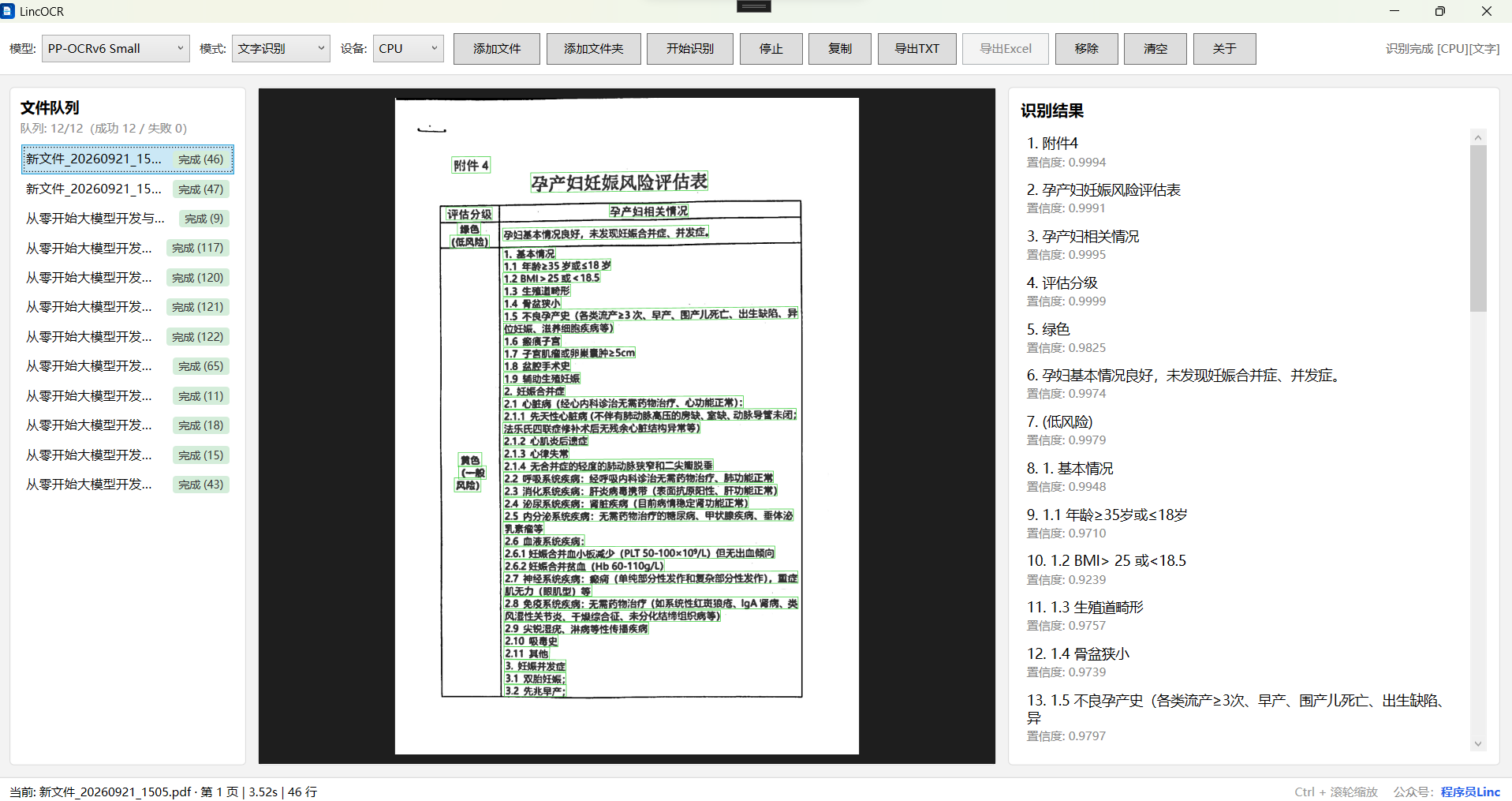
Task: Click the 添加文件夹 button
Action: click(x=593, y=49)
